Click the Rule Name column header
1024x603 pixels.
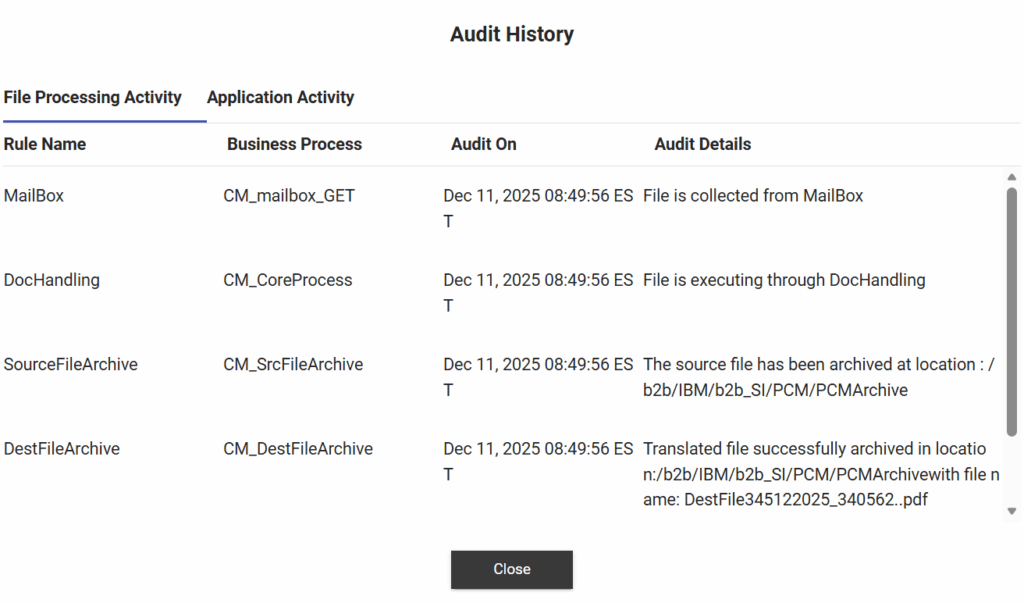point(45,144)
